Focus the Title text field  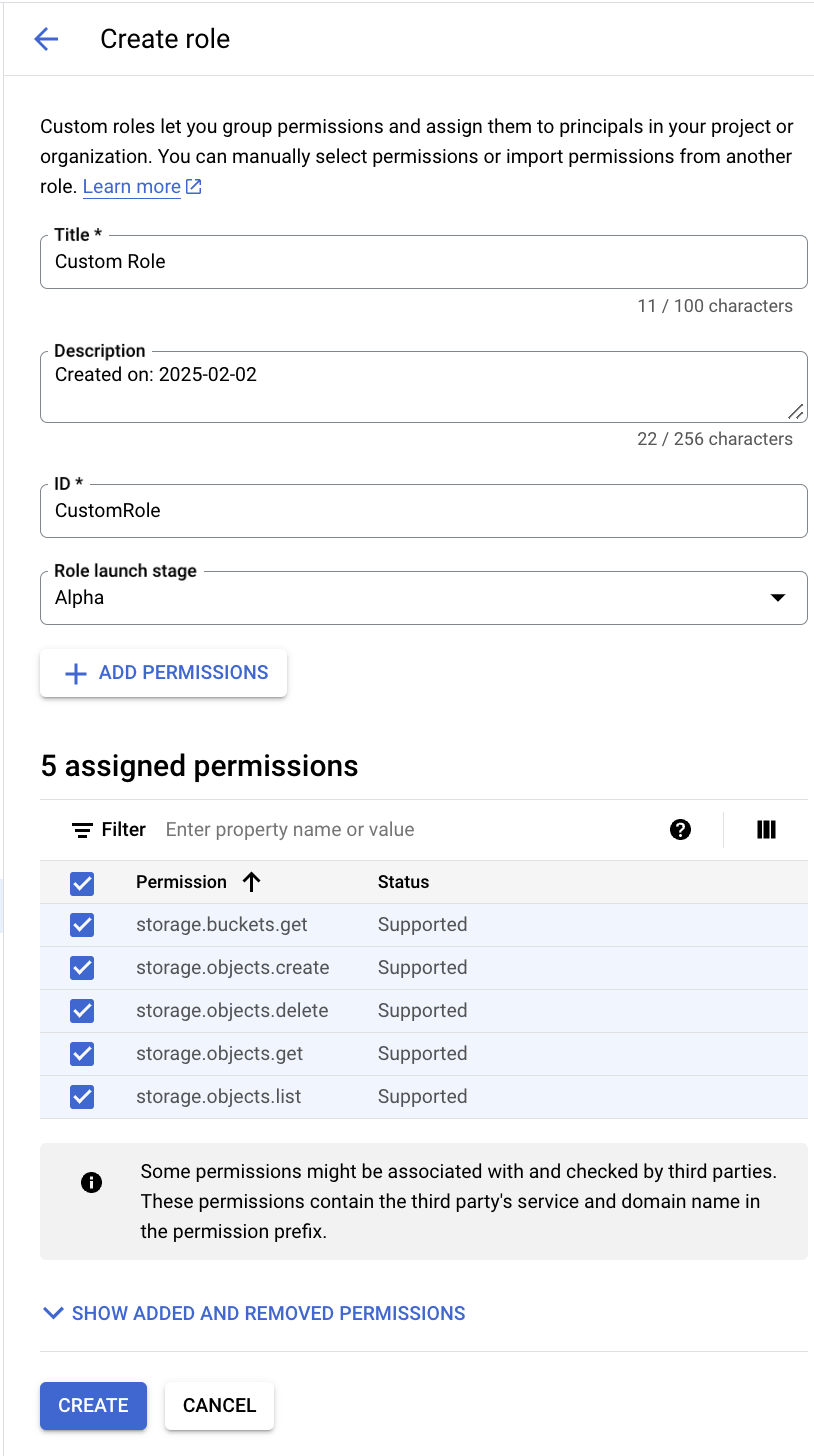(423, 262)
